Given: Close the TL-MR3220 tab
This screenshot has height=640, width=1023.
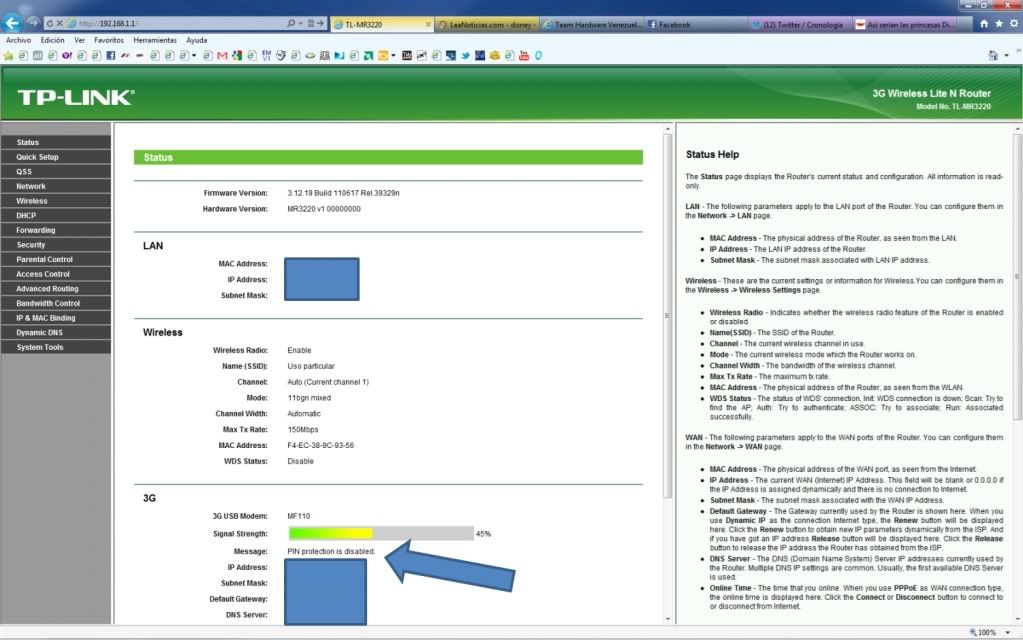Looking at the screenshot, I should click(x=428, y=25).
